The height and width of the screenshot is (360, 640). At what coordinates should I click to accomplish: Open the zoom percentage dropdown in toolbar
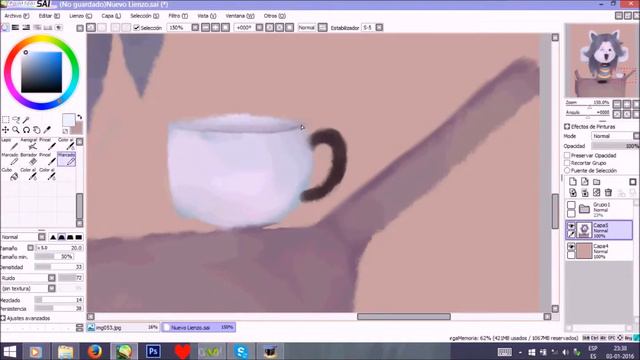click(x=196, y=28)
